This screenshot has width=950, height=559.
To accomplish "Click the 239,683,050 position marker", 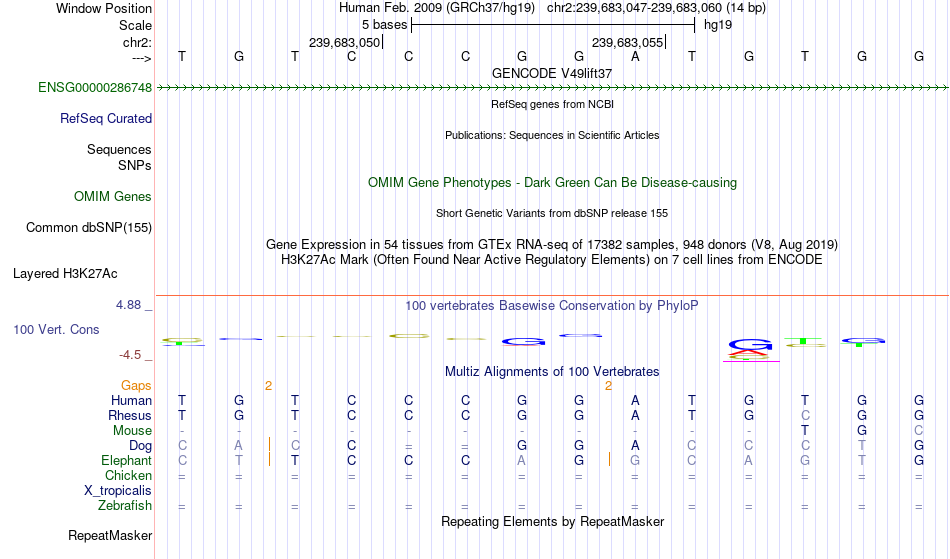I will [345, 42].
